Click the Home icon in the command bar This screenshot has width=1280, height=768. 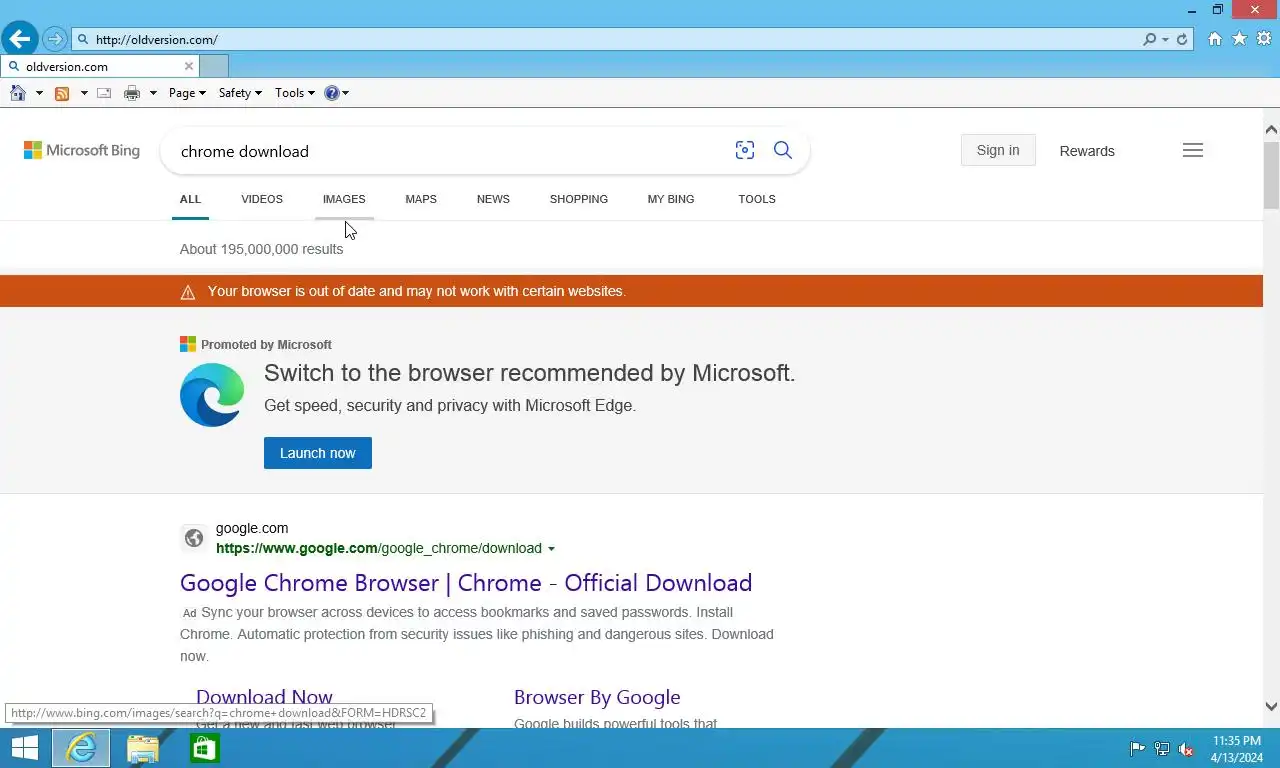pyautogui.click(x=18, y=93)
